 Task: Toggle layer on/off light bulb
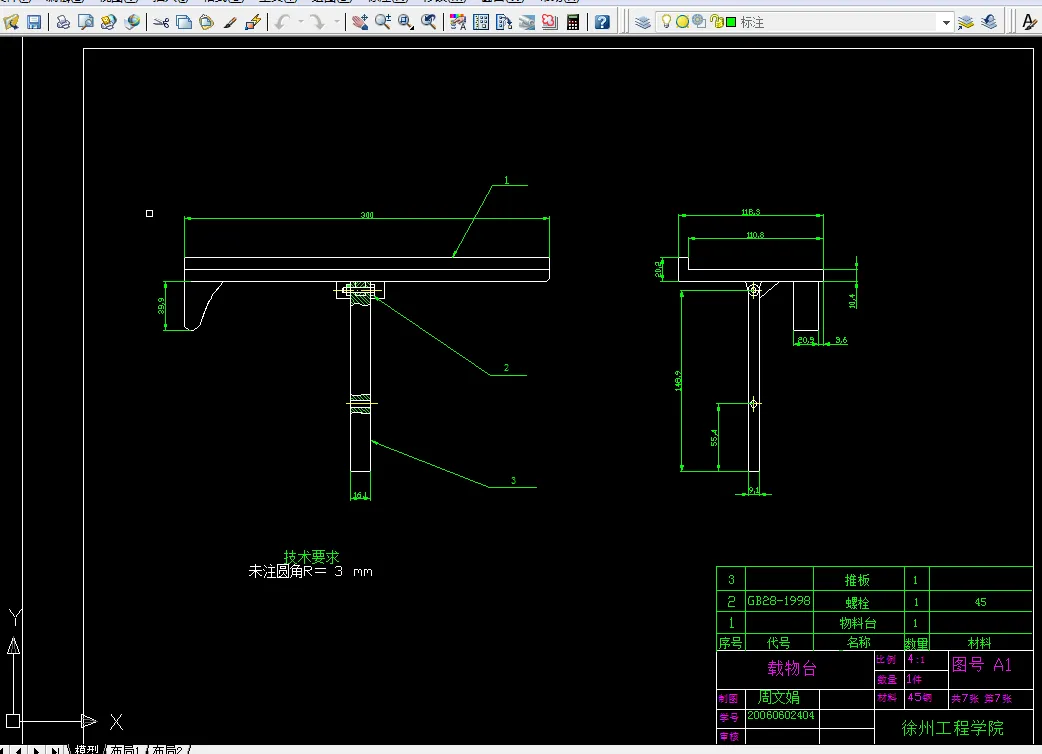(x=666, y=21)
